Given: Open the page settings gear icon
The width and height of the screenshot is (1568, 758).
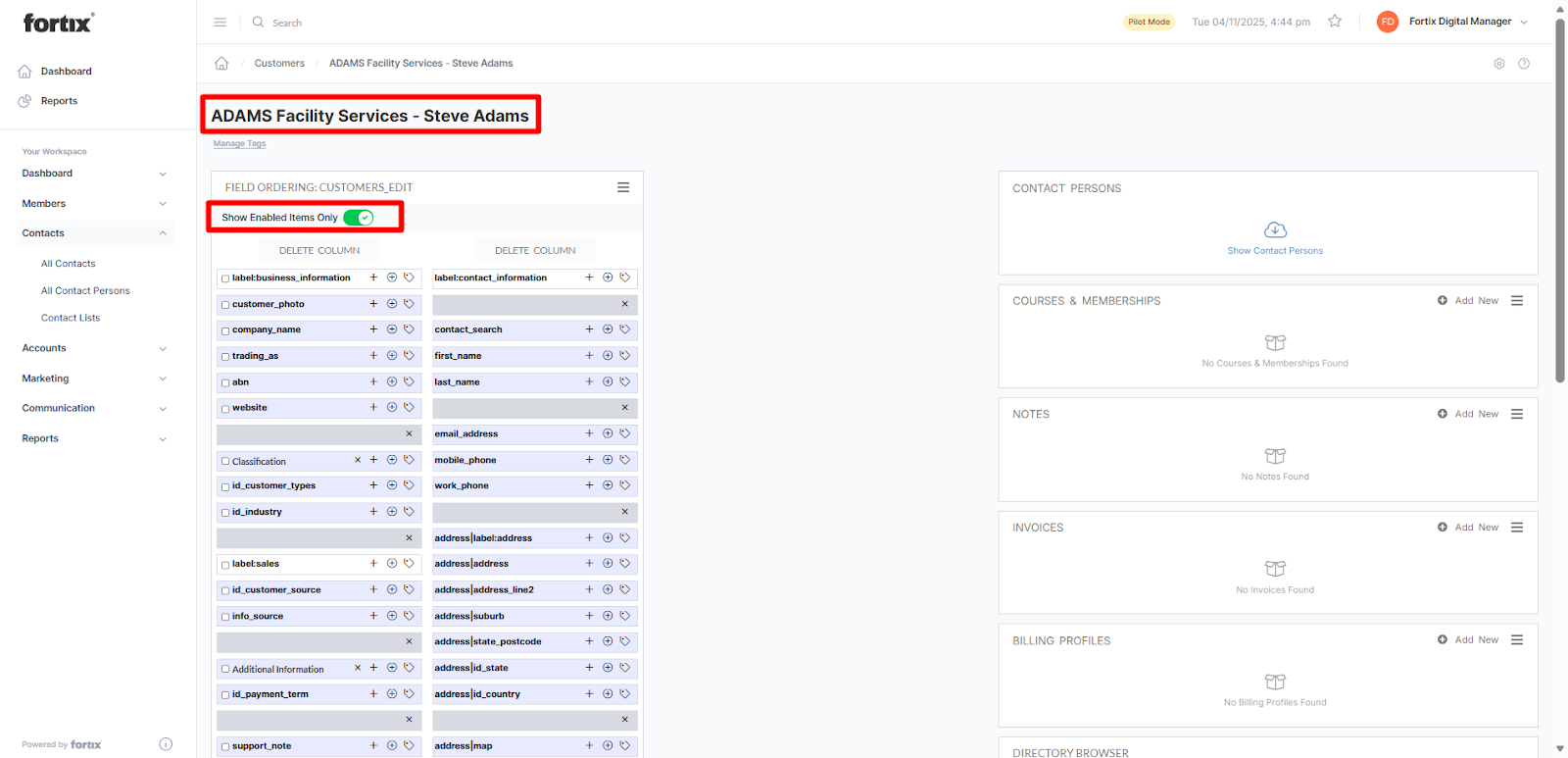Looking at the screenshot, I should [1498, 64].
